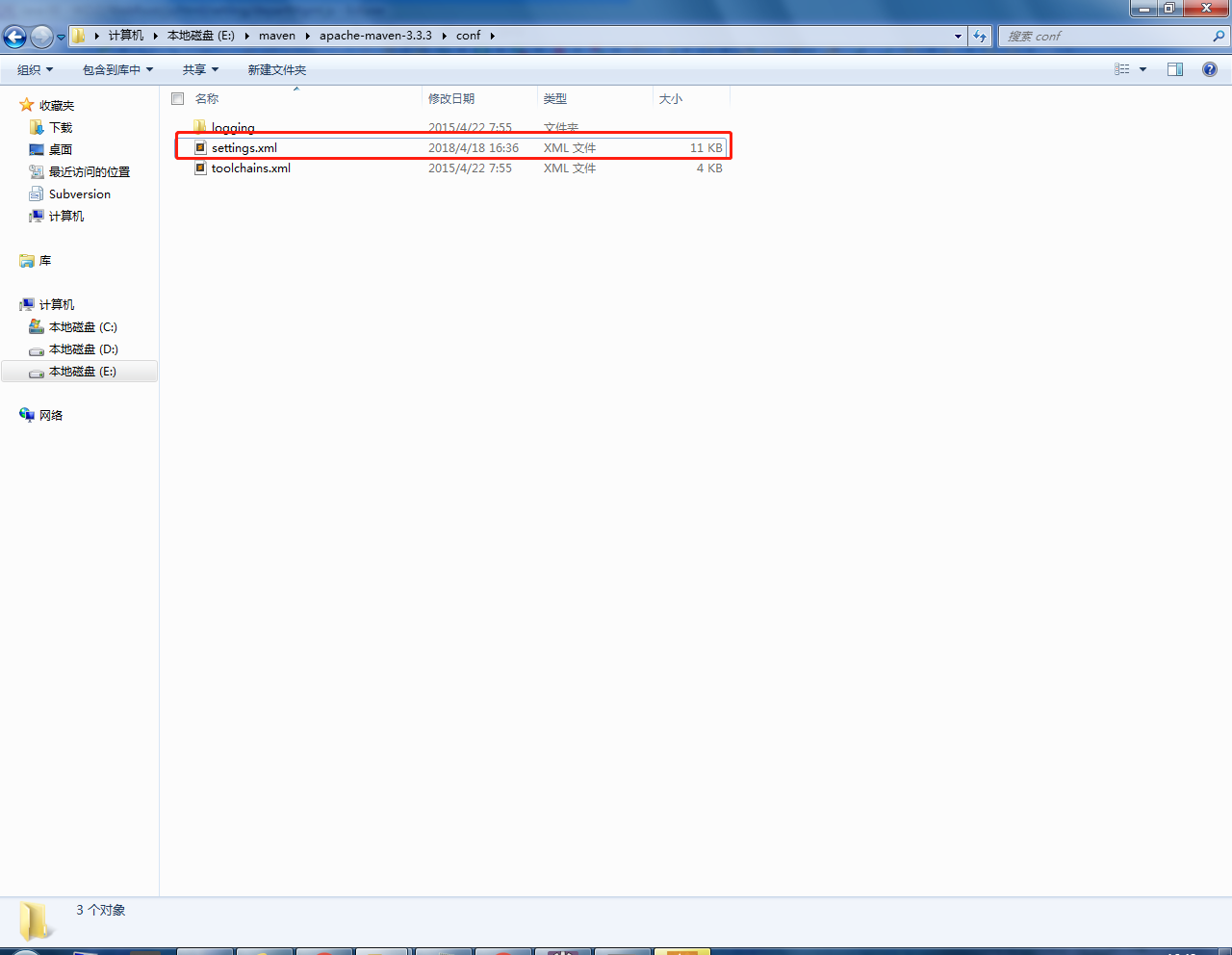Screen dimensions: 1232x955
Task: Sort by 修改日期 column header
Action: 451,98
